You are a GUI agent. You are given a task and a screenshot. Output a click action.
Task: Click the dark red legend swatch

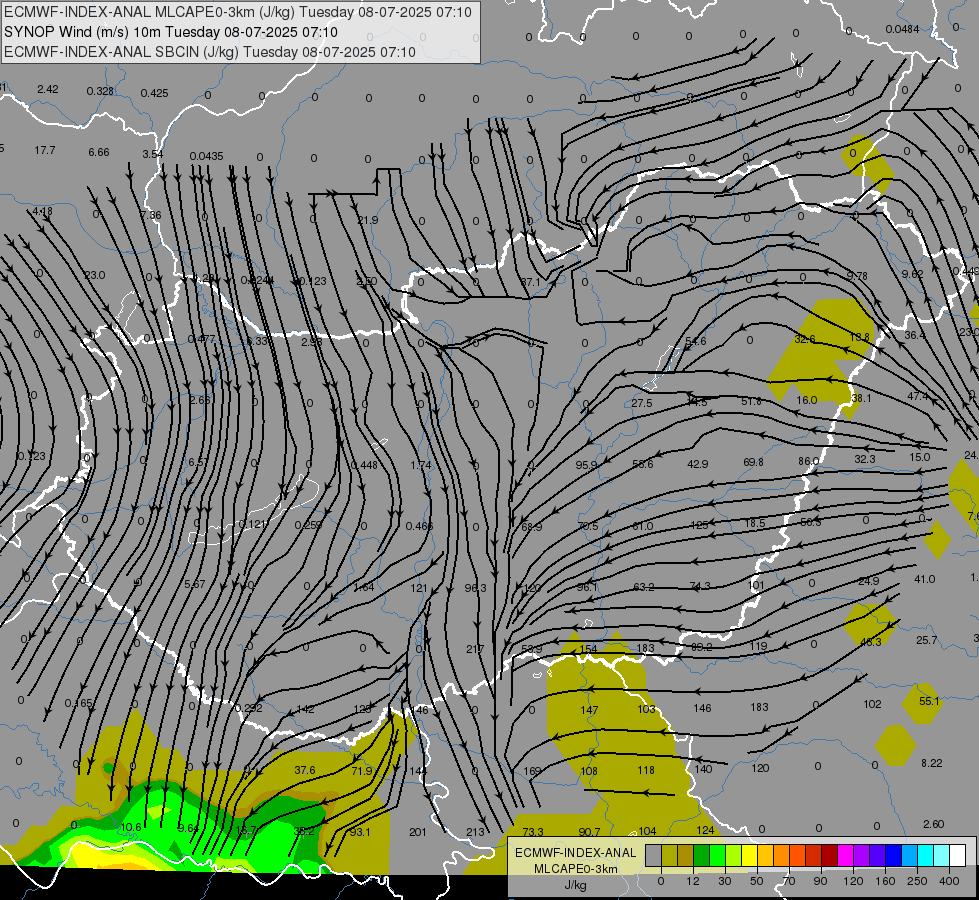coord(830,855)
